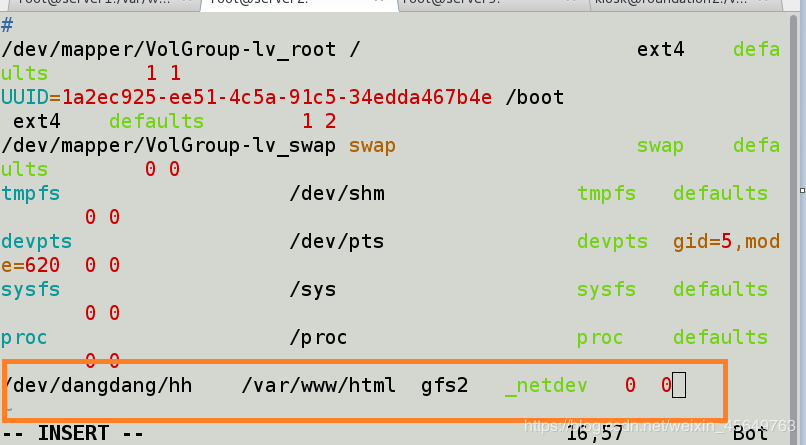This screenshot has width=806, height=445.
Task: Click the e=620 option continuation
Action: 30,265
